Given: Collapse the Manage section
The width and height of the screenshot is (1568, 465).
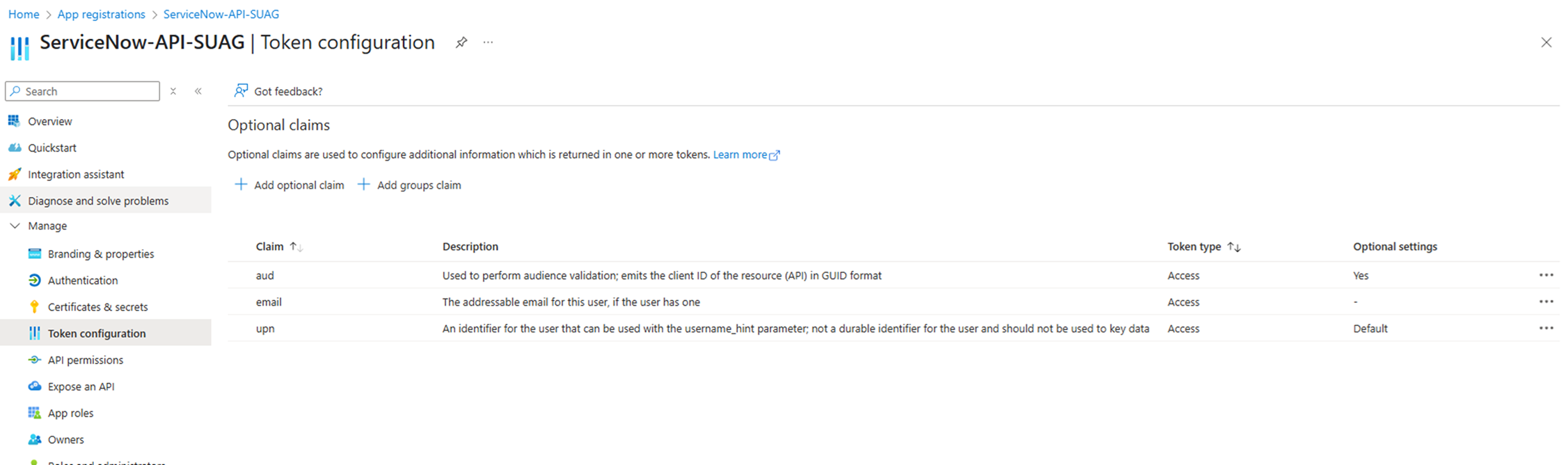Looking at the screenshot, I should pyautogui.click(x=15, y=226).
